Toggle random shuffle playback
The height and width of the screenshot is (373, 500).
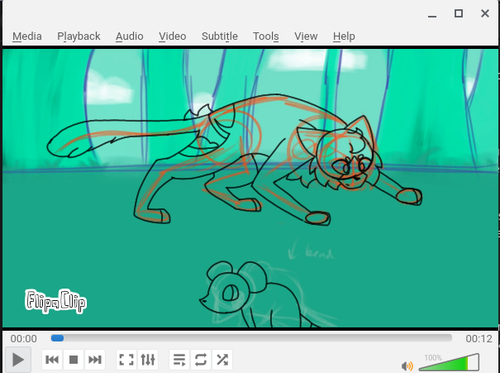222,360
